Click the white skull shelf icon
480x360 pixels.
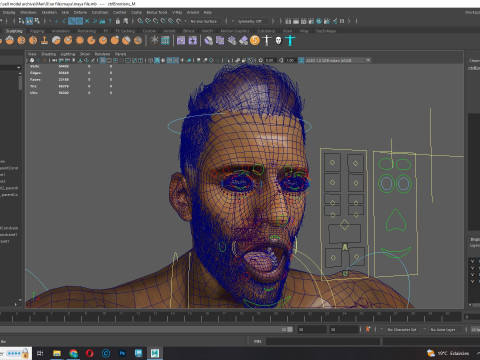coord(278,41)
